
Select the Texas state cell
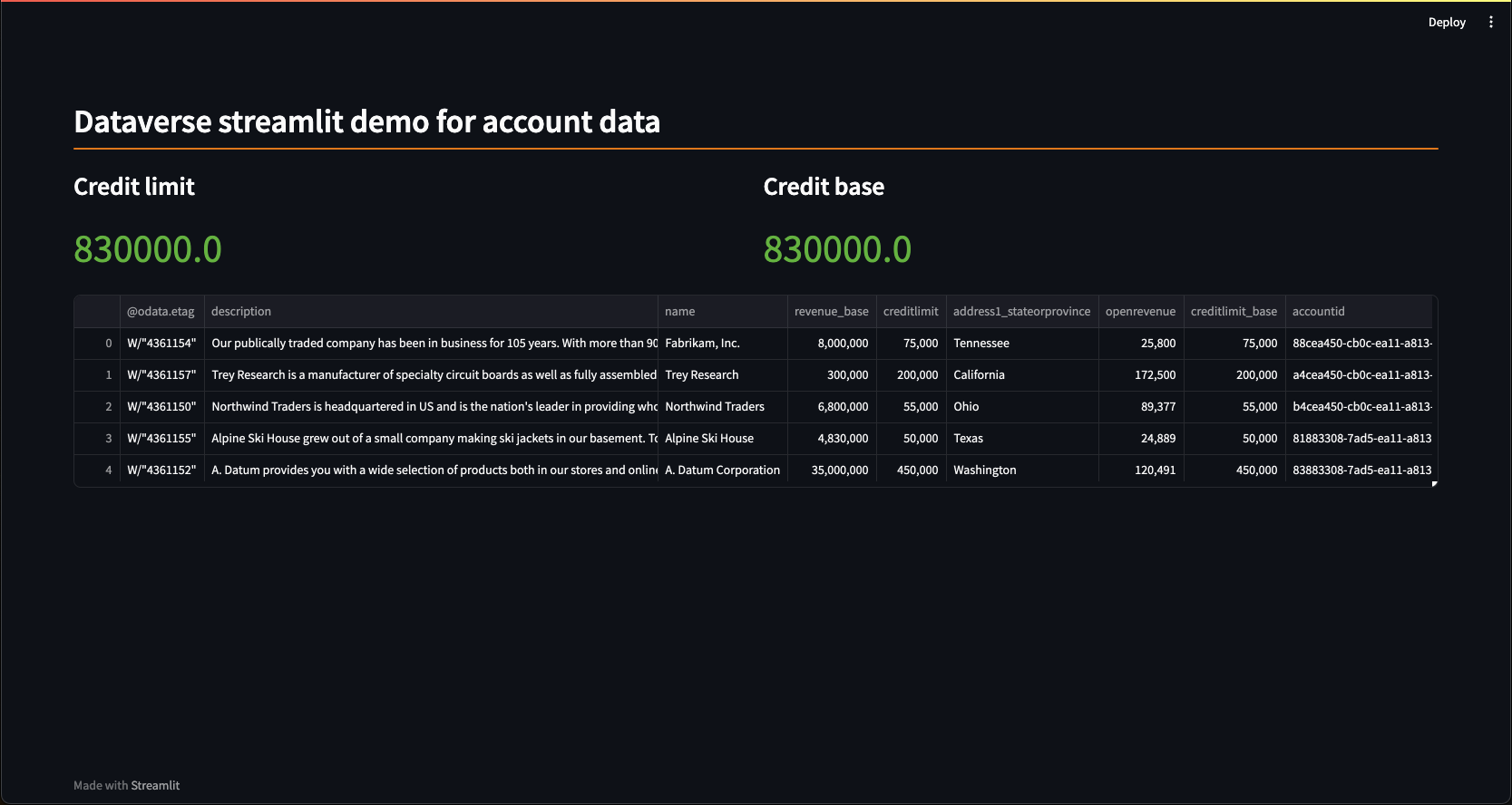1022,439
